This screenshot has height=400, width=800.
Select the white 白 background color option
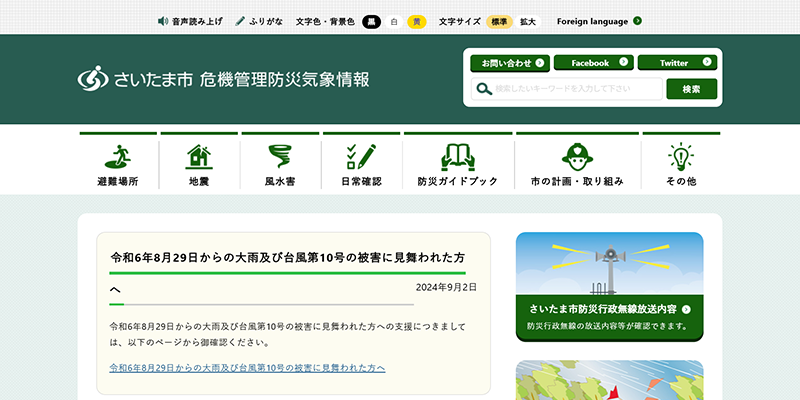click(x=394, y=21)
